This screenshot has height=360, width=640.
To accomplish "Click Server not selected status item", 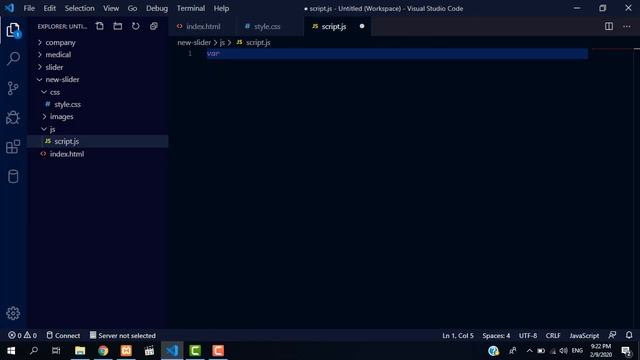I will pyautogui.click(x=122, y=336).
